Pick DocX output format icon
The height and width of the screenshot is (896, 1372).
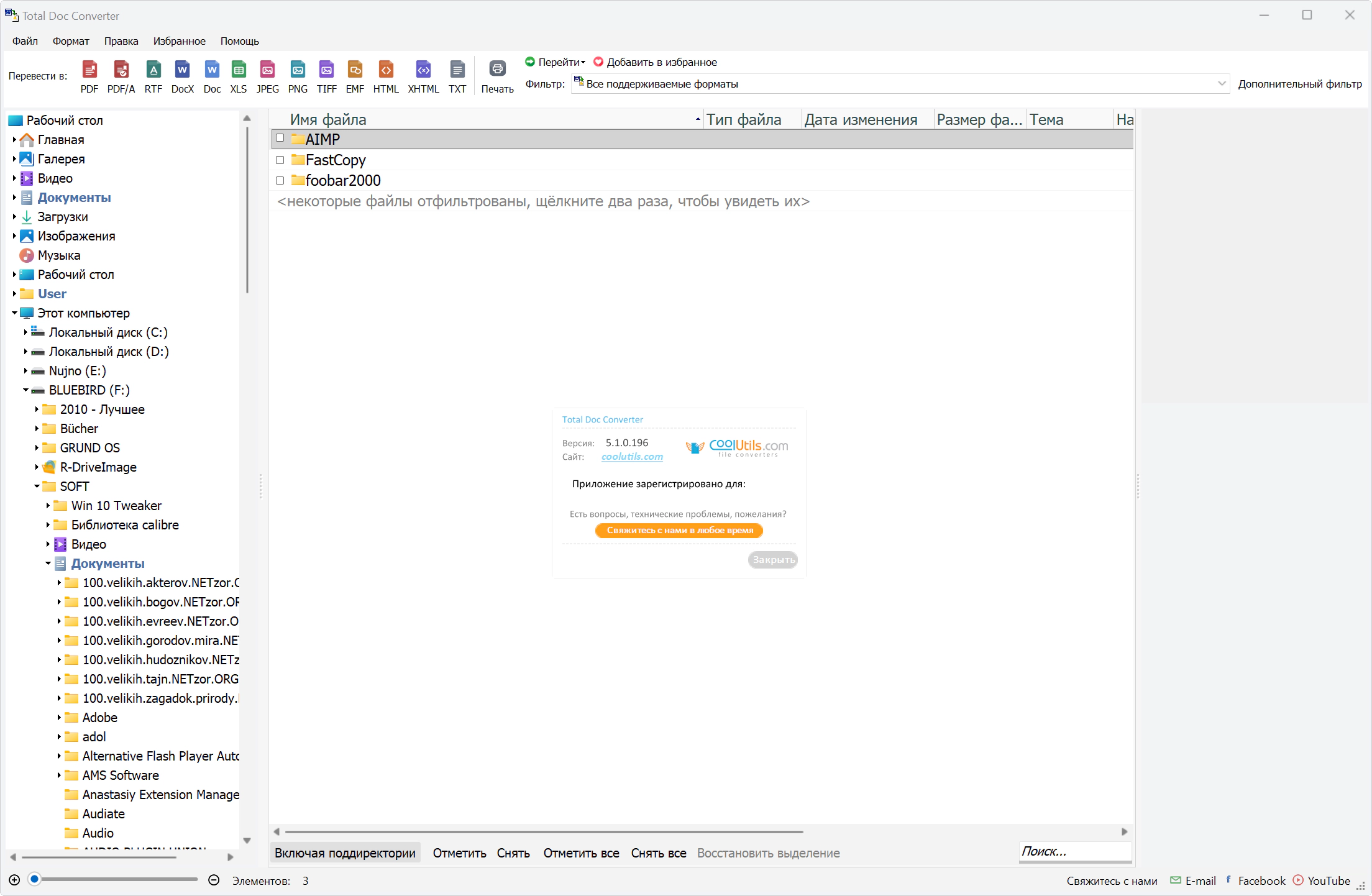pyautogui.click(x=182, y=70)
